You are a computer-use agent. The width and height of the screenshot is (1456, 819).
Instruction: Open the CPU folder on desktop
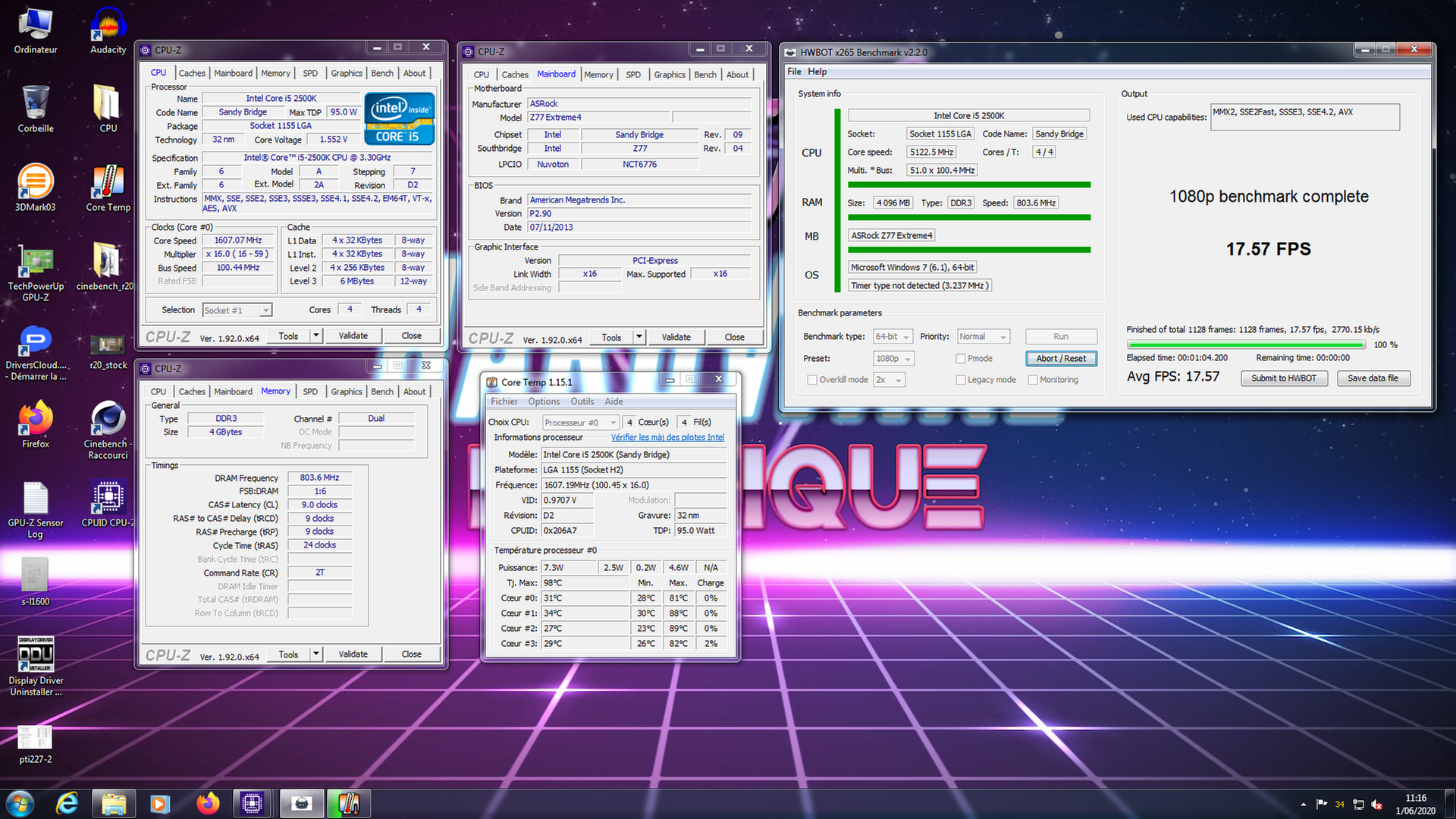pos(108,108)
